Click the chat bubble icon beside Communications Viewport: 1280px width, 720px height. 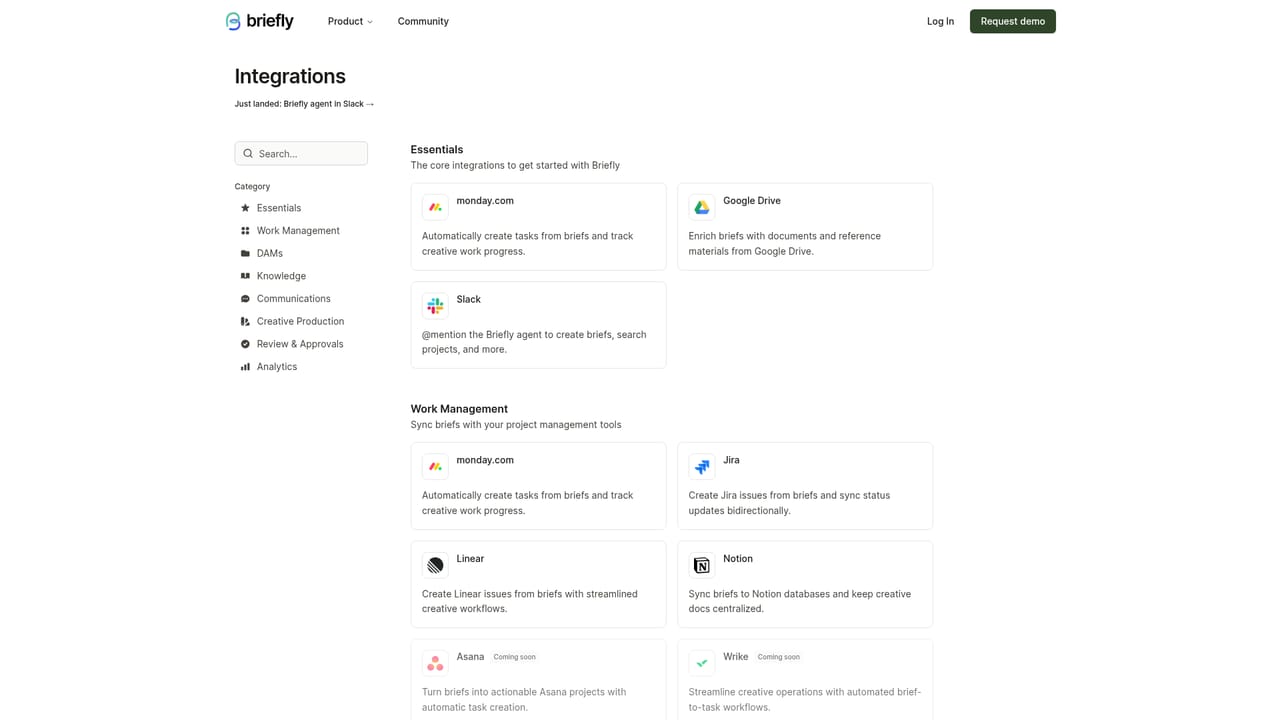[x=245, y=299]
